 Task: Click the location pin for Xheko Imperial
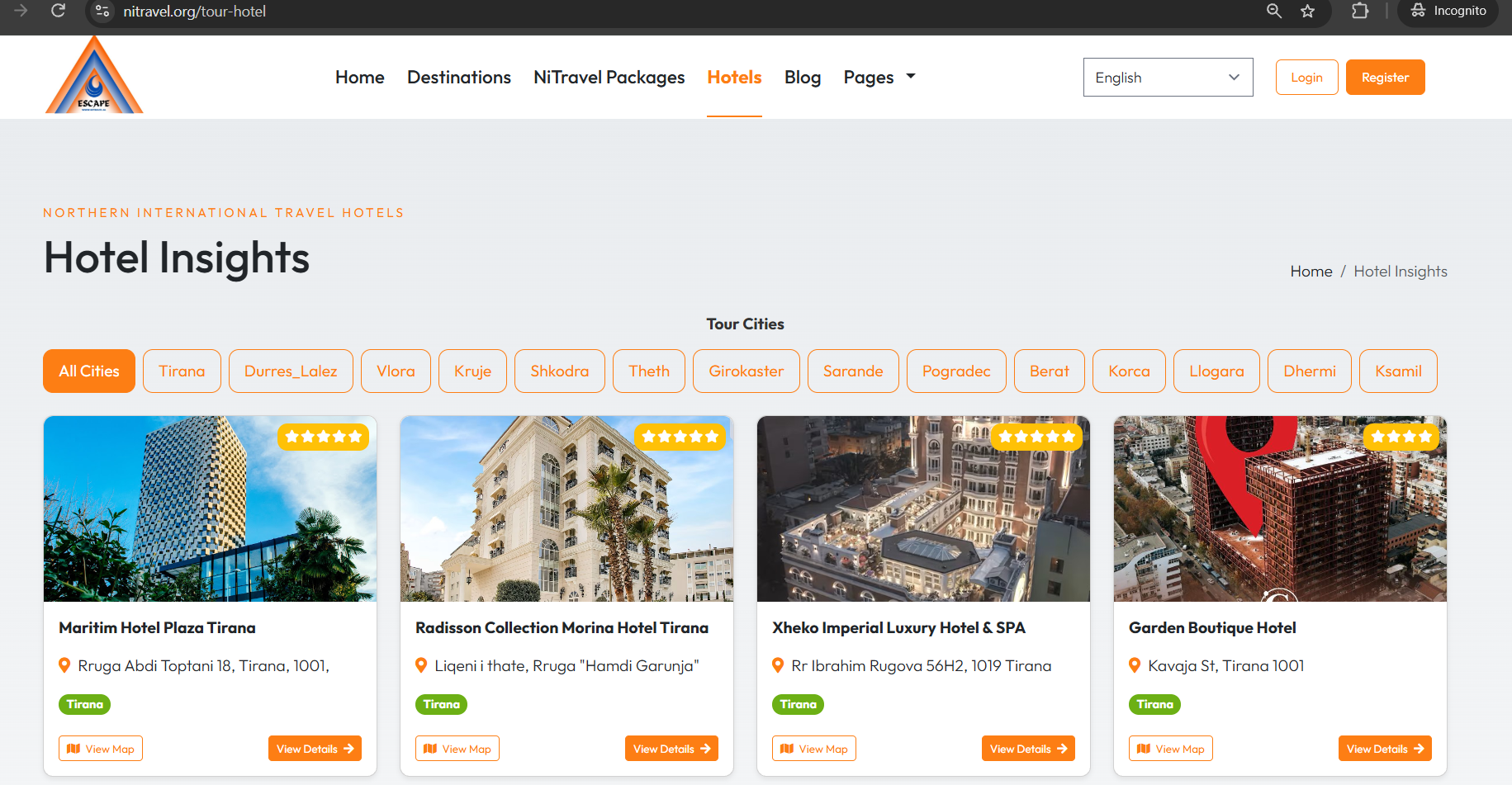coord(778,665)
